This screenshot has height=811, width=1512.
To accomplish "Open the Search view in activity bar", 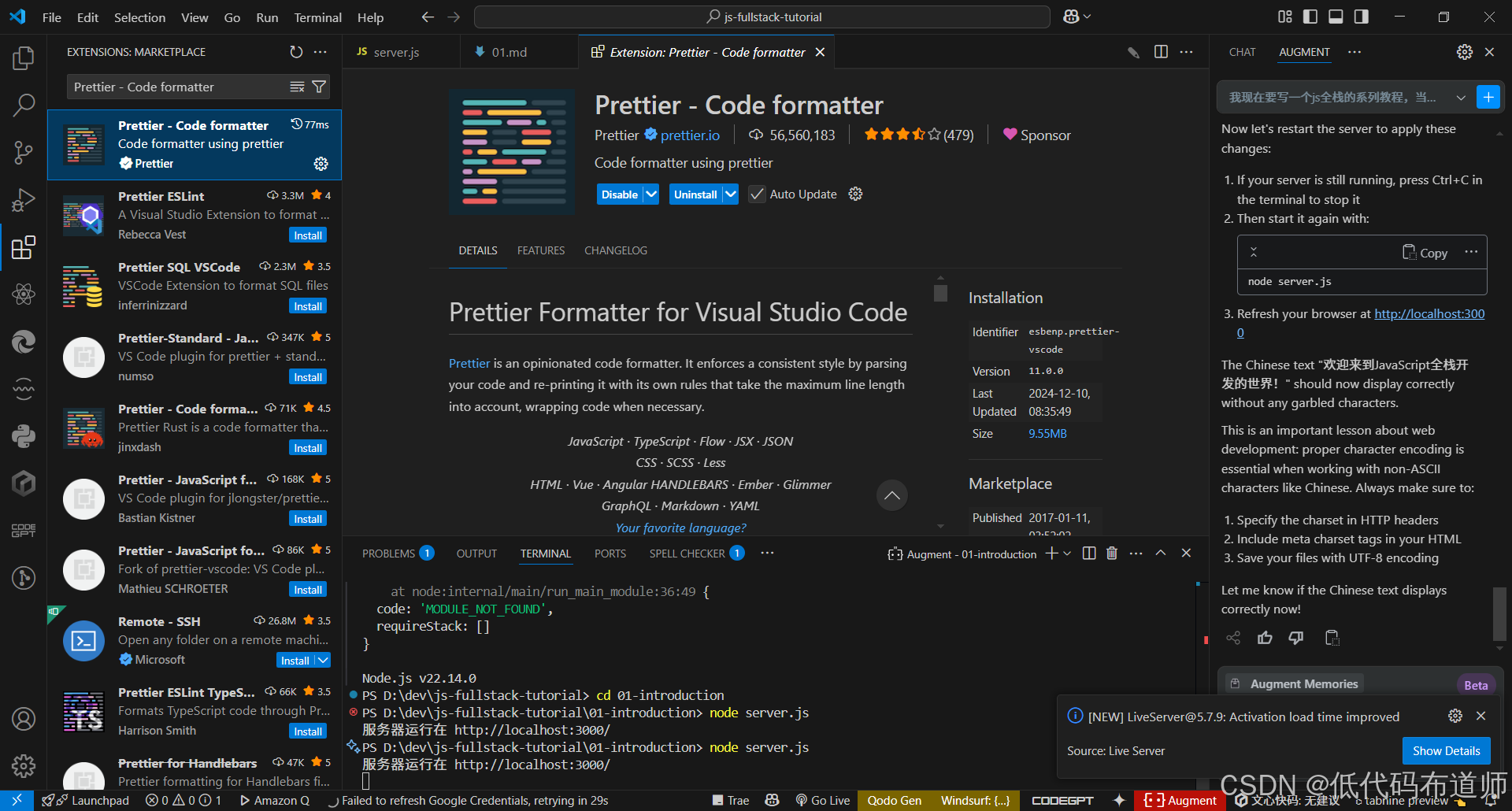I will pos(24,105).
